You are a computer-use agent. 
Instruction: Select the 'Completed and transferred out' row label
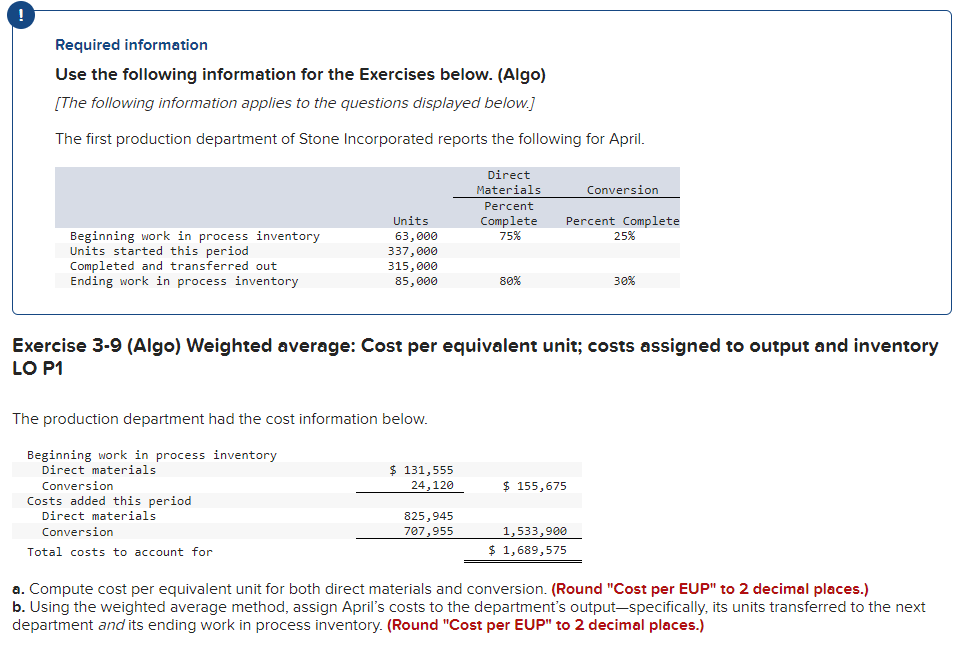coord(173,266)
